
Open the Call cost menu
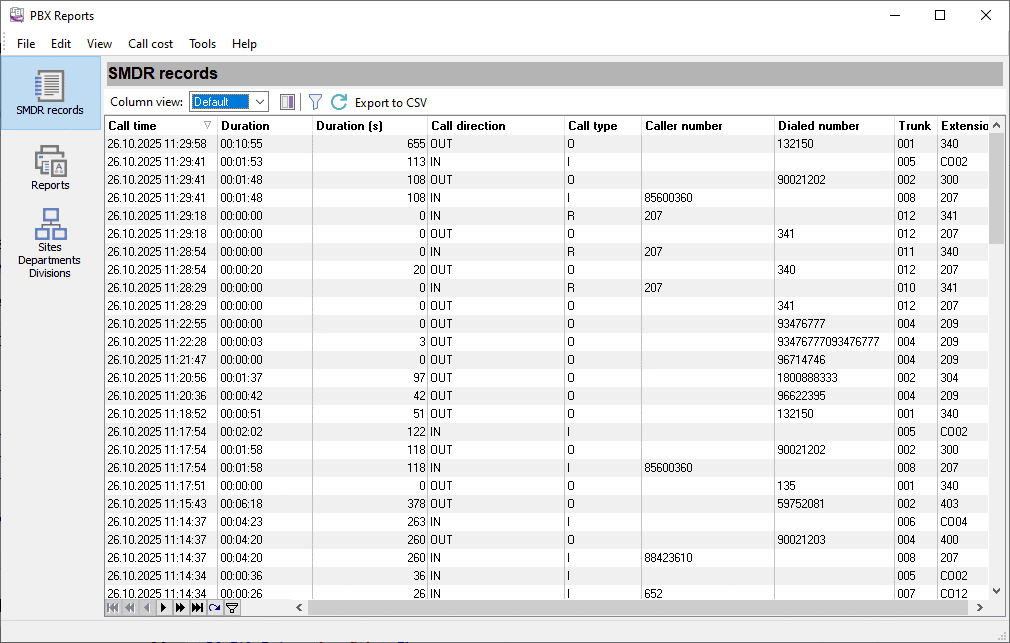coord(150,43)
